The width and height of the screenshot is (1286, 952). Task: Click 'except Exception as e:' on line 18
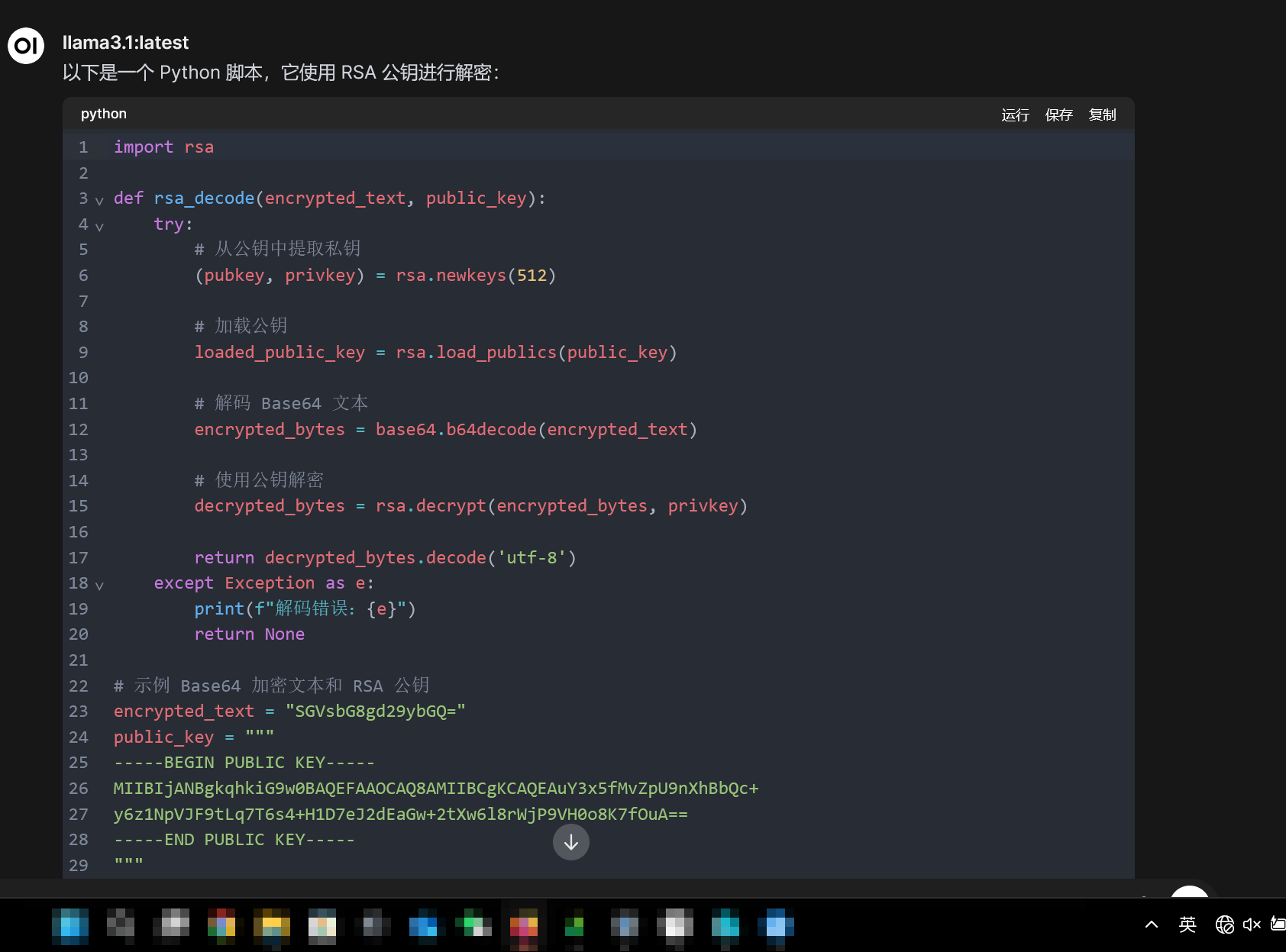[x=264, y=583]
